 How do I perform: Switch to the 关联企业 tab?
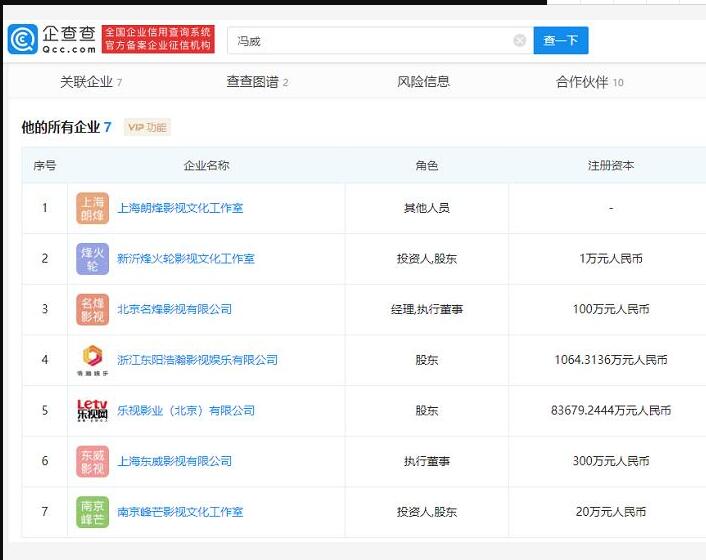pos(91,82)
